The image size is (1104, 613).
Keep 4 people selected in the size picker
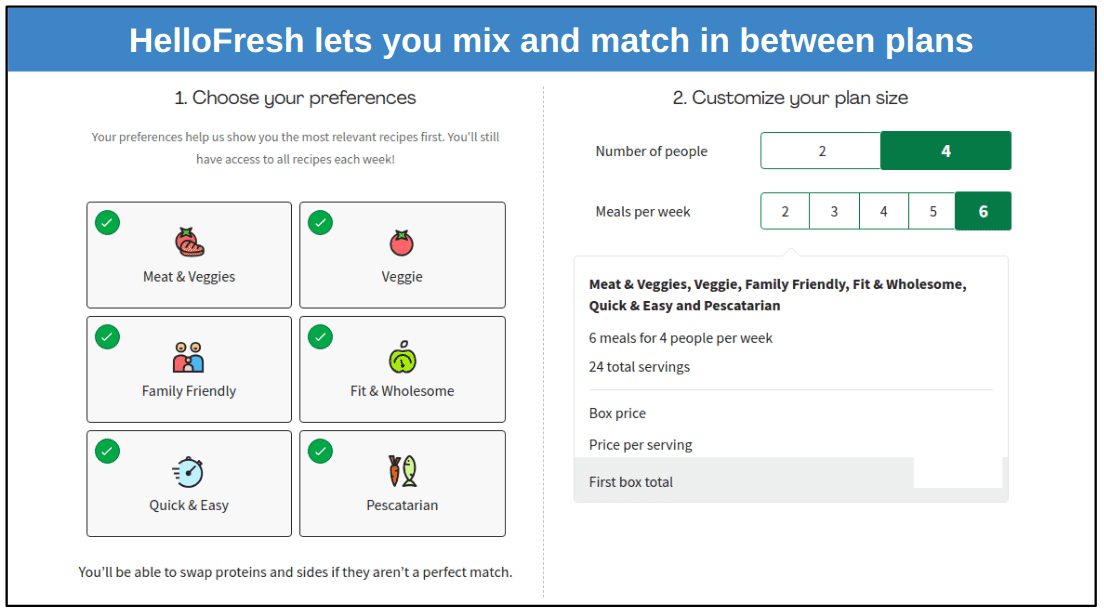click(x=945, y=150)
